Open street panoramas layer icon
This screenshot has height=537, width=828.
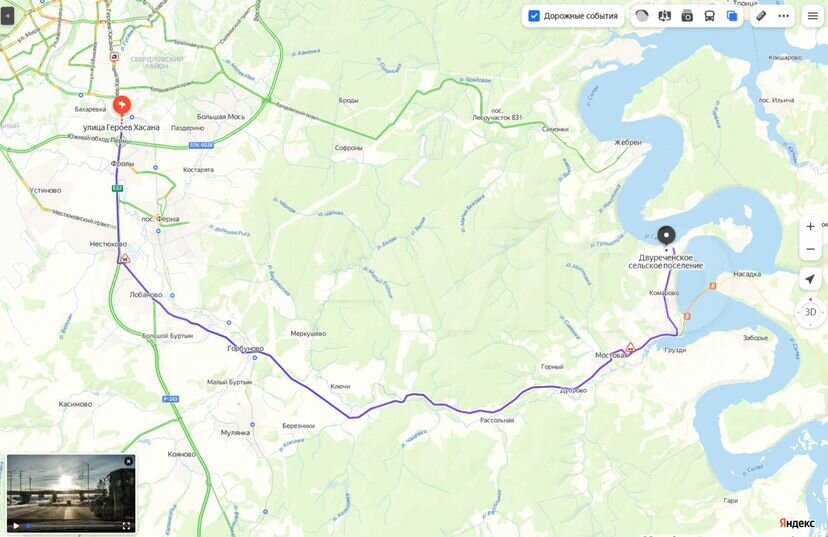point(664,16)
